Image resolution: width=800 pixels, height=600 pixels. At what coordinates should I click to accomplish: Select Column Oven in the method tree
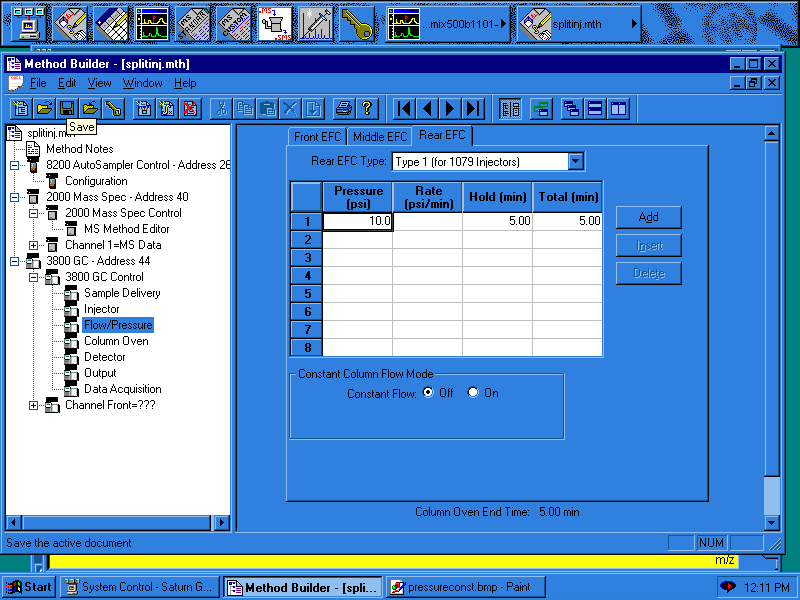[x=116, y=341]
